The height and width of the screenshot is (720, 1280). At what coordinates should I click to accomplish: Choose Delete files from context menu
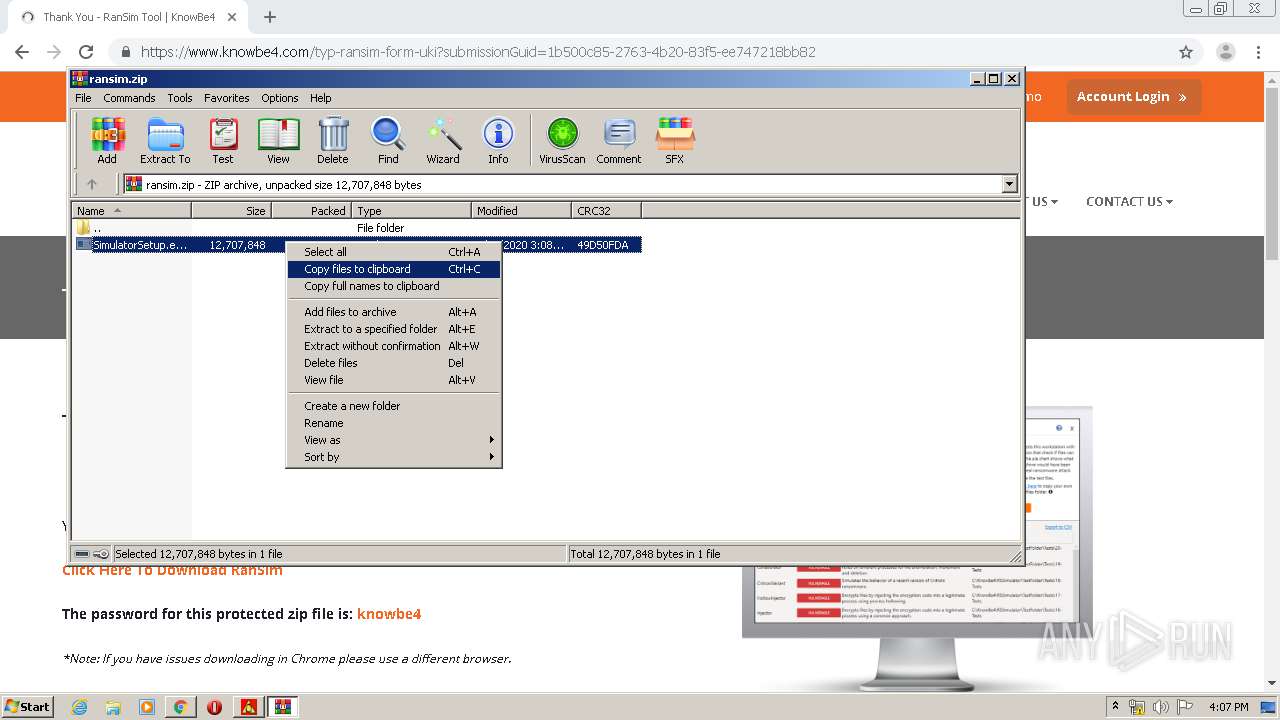click(x=393, y=363)
